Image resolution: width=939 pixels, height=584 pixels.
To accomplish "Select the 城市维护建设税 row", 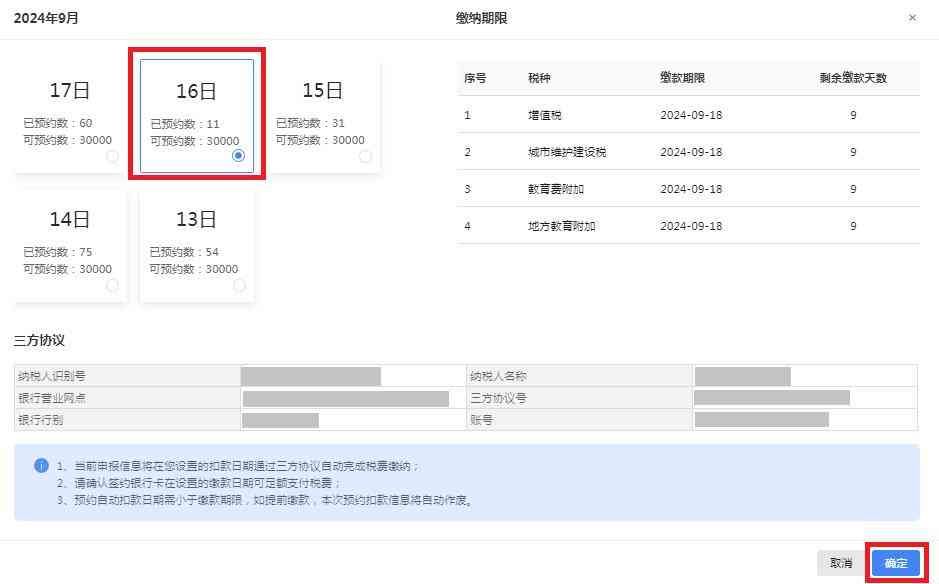I will tap(688, 152).
